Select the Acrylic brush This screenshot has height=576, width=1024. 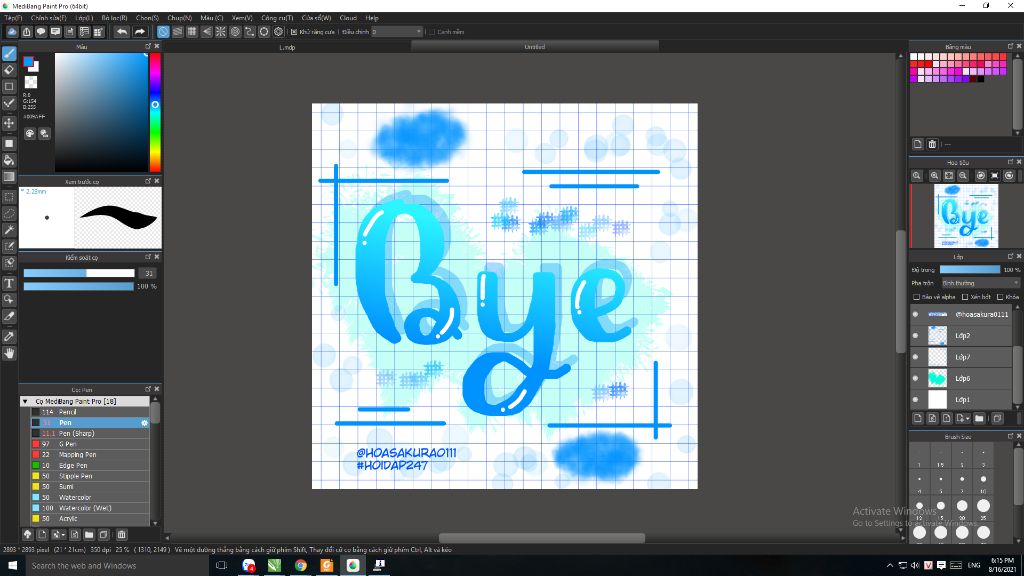pos(90,519)
